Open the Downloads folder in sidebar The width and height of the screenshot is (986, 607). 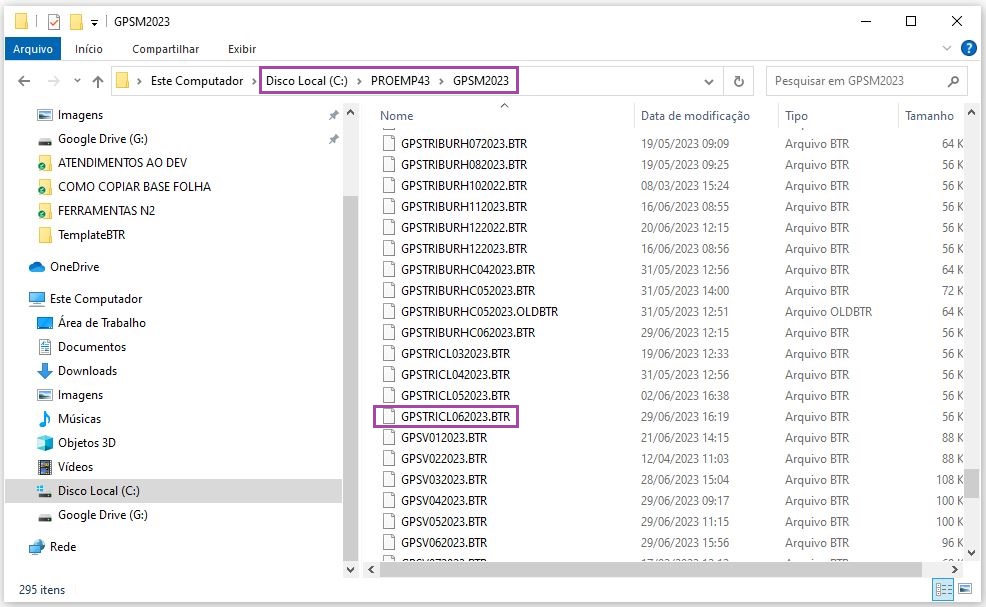pos(87,371)
